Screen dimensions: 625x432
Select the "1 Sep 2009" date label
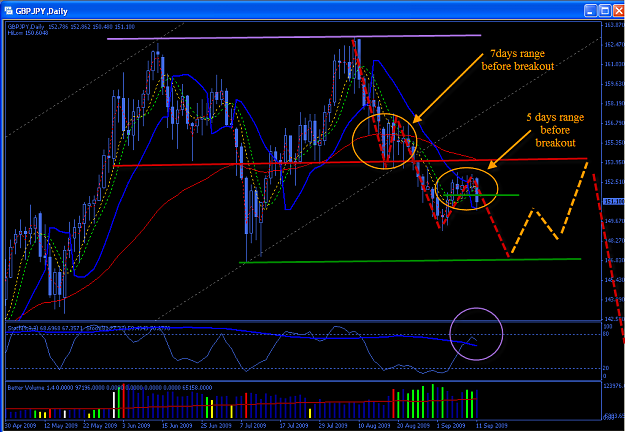(x=449, y=425)
